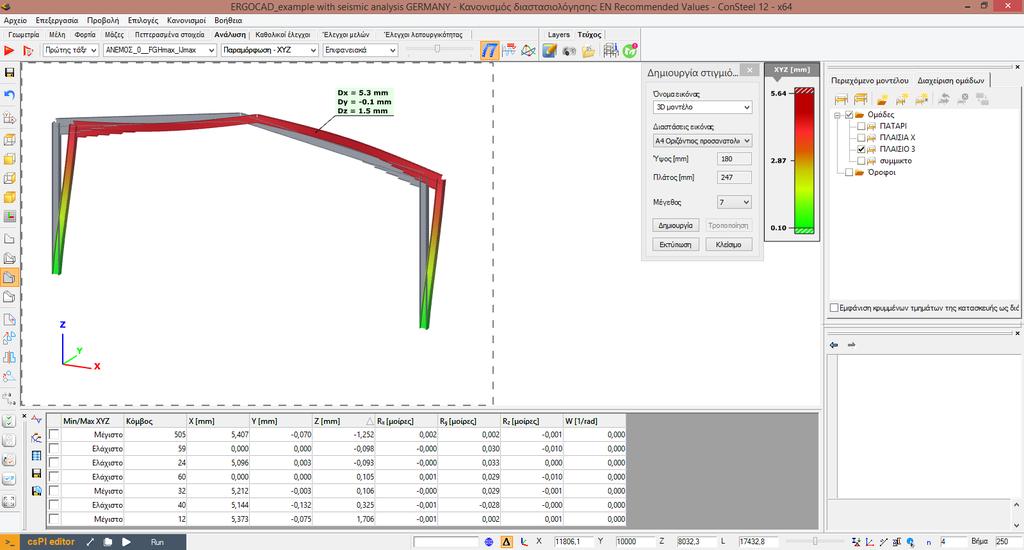Click the structure frame icon in Τεύχος toolbar
This screenshot has height=550, width=1024.
pyautogui.click(x=611, y=50)
